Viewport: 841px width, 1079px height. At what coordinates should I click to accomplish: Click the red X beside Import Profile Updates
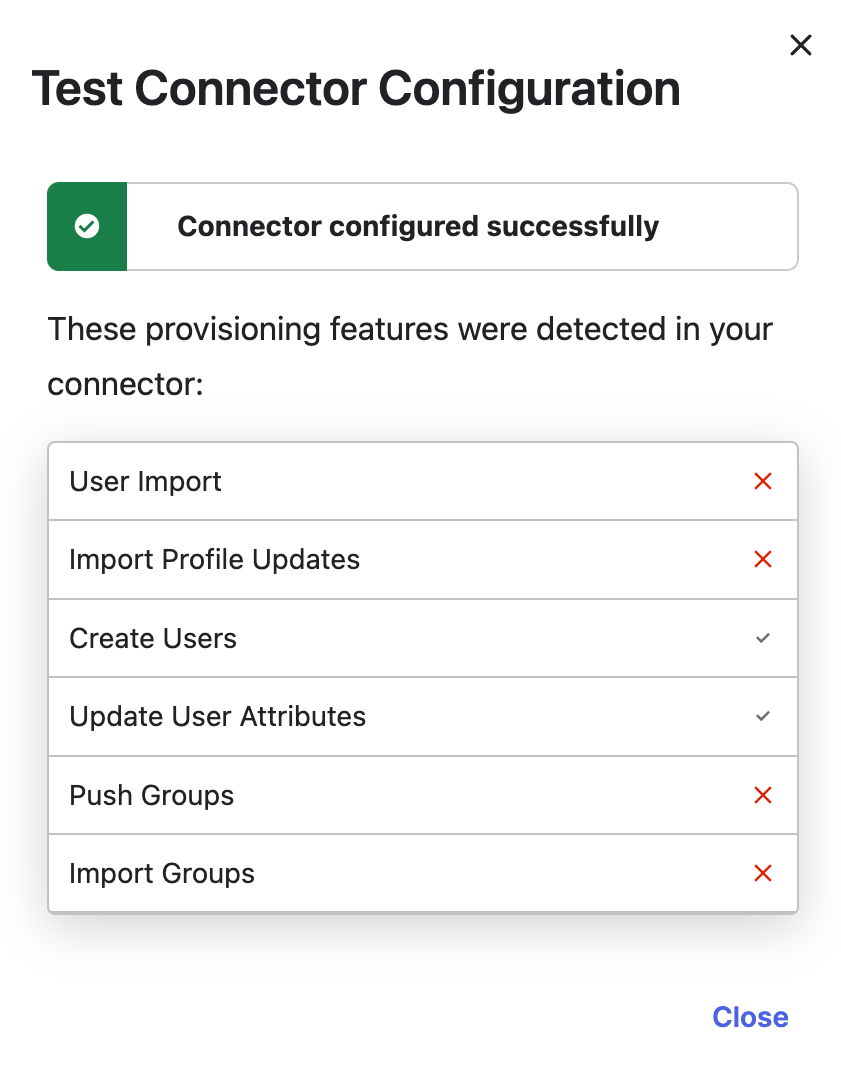763,559
